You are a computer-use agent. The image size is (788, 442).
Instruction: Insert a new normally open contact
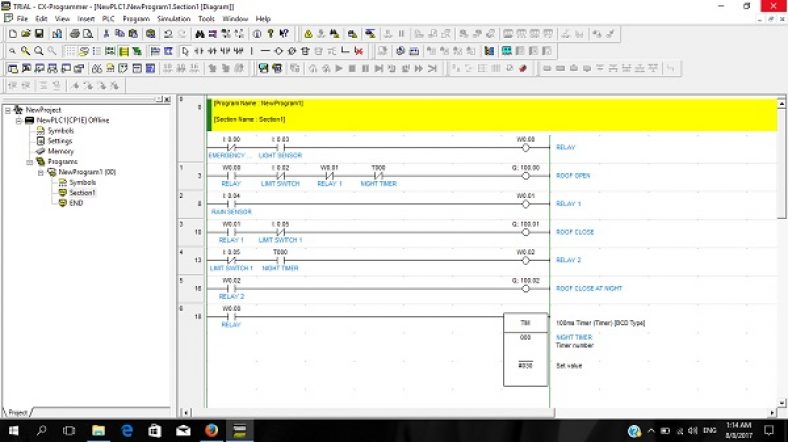pos(199,51)
